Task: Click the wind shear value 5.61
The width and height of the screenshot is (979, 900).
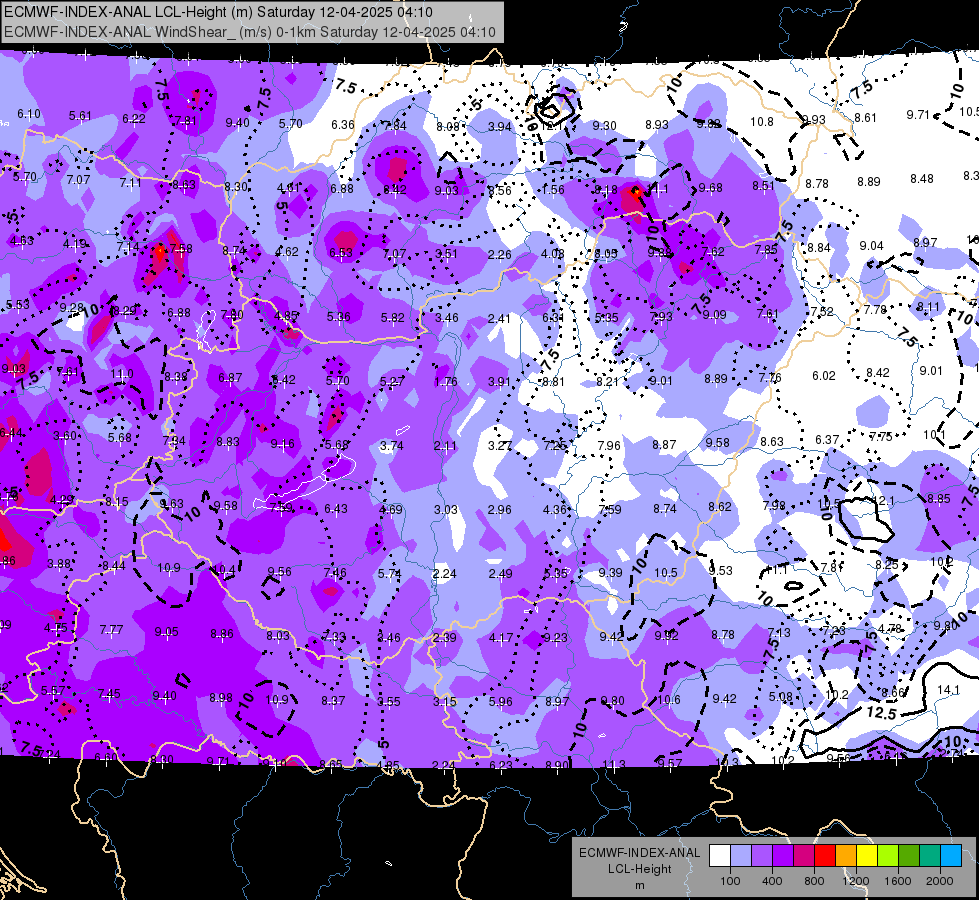Action: tap(81, 116)
